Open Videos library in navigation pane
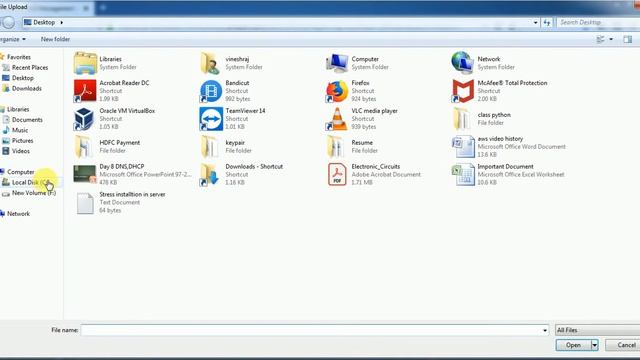This screenshot has height=360, width=640. (21, 151)
